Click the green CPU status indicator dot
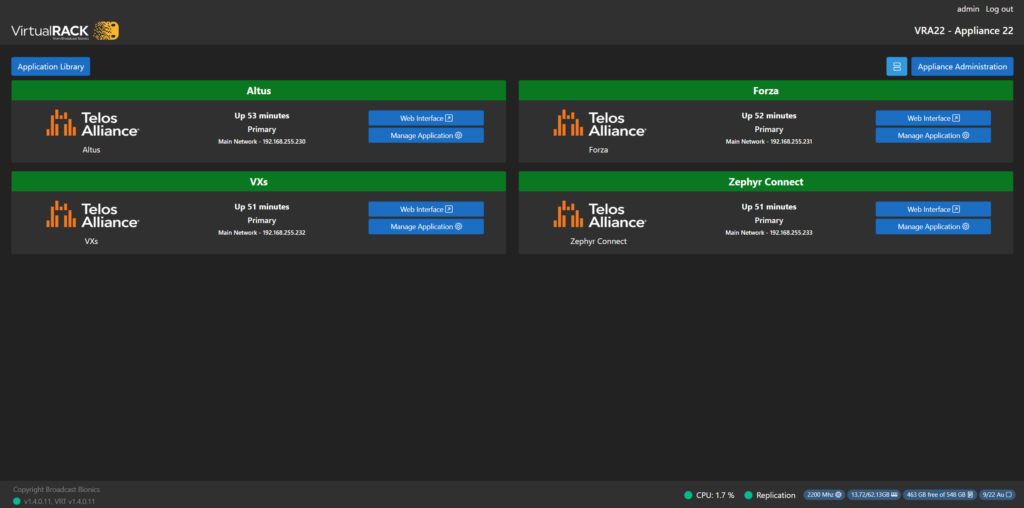Screen dimensions: 1024x508 [x=688, y=495]
